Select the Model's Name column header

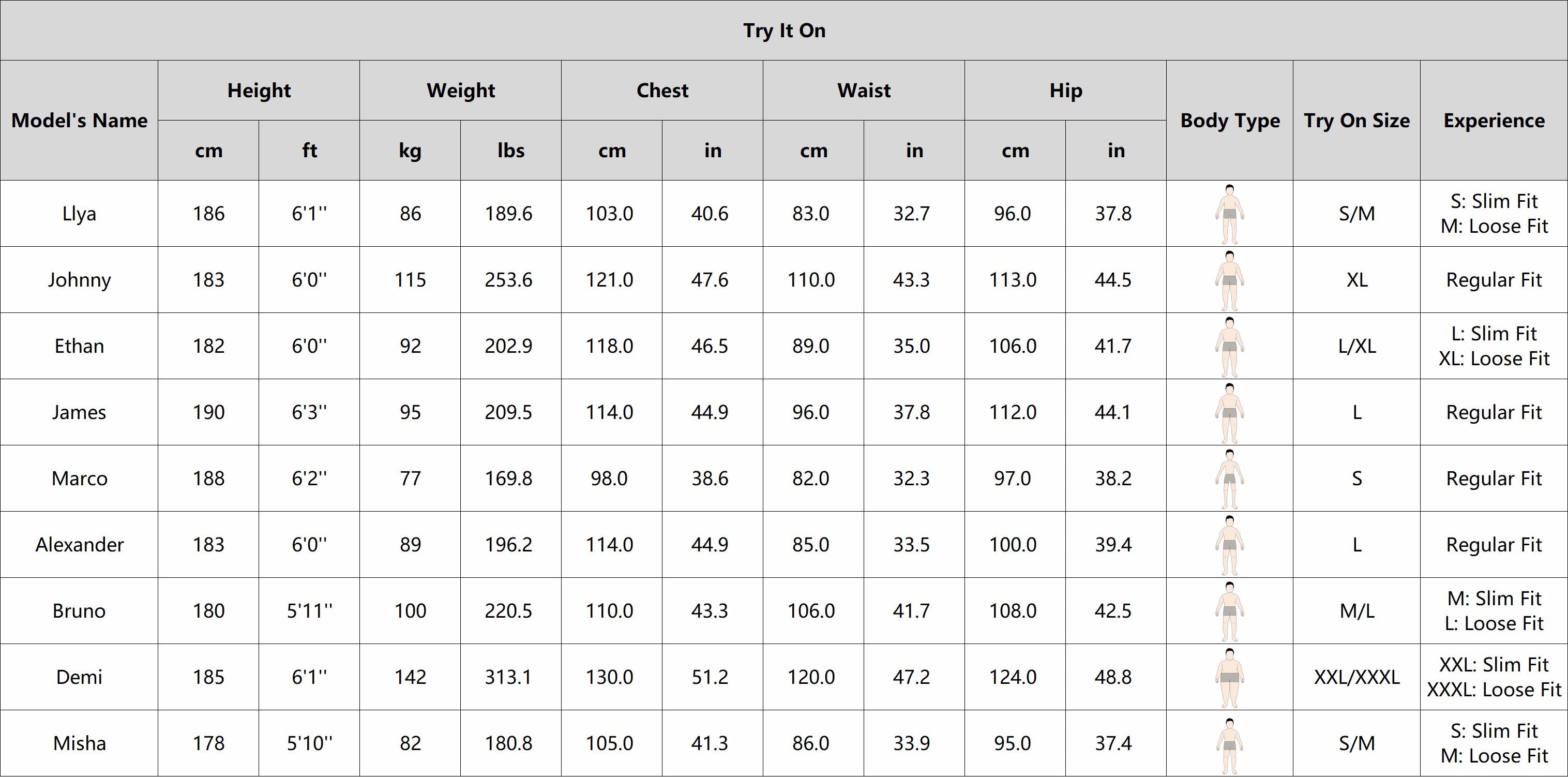[x=79, y=121]
